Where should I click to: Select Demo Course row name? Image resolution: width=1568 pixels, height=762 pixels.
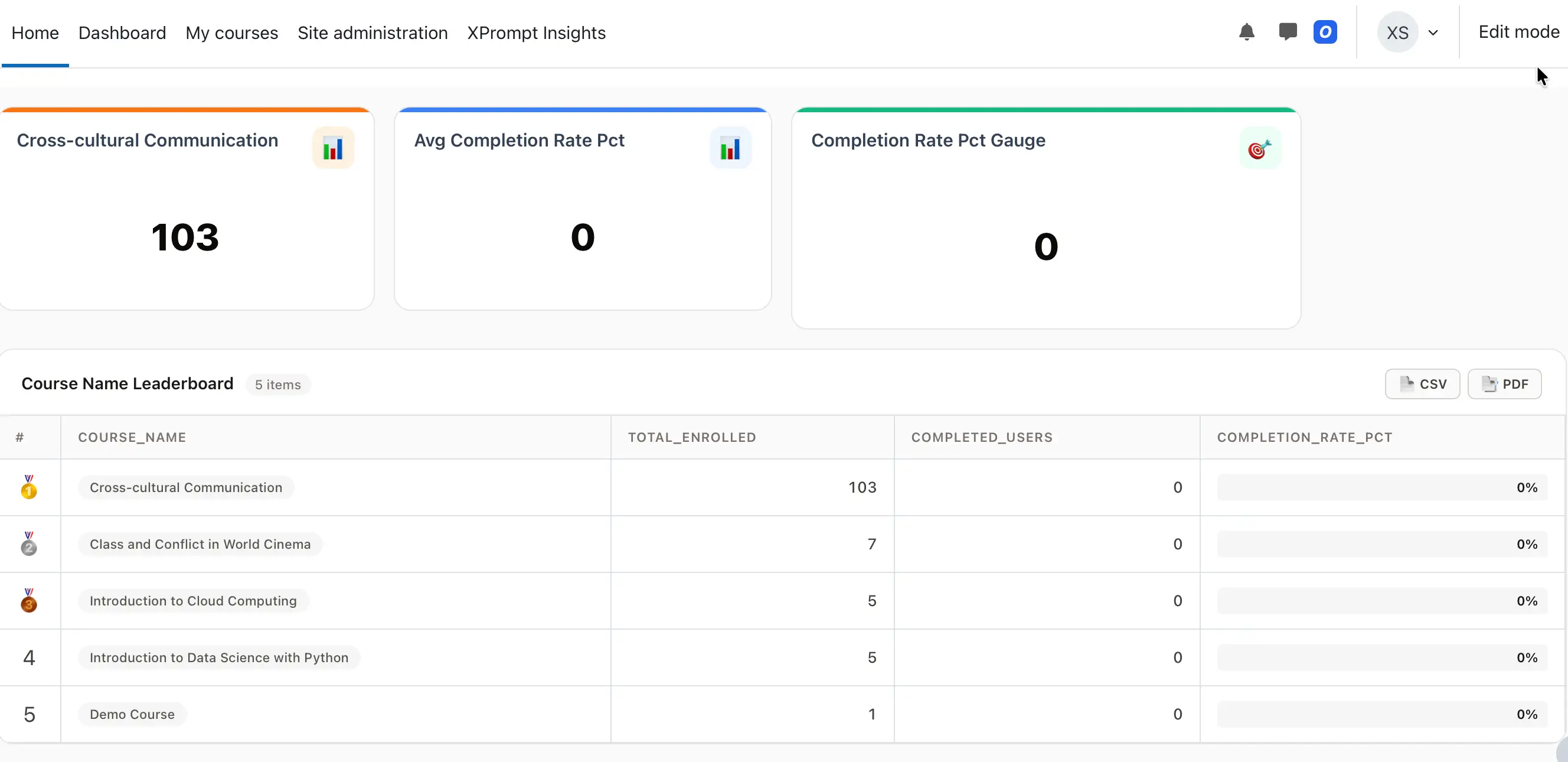[x=132, y=714]
